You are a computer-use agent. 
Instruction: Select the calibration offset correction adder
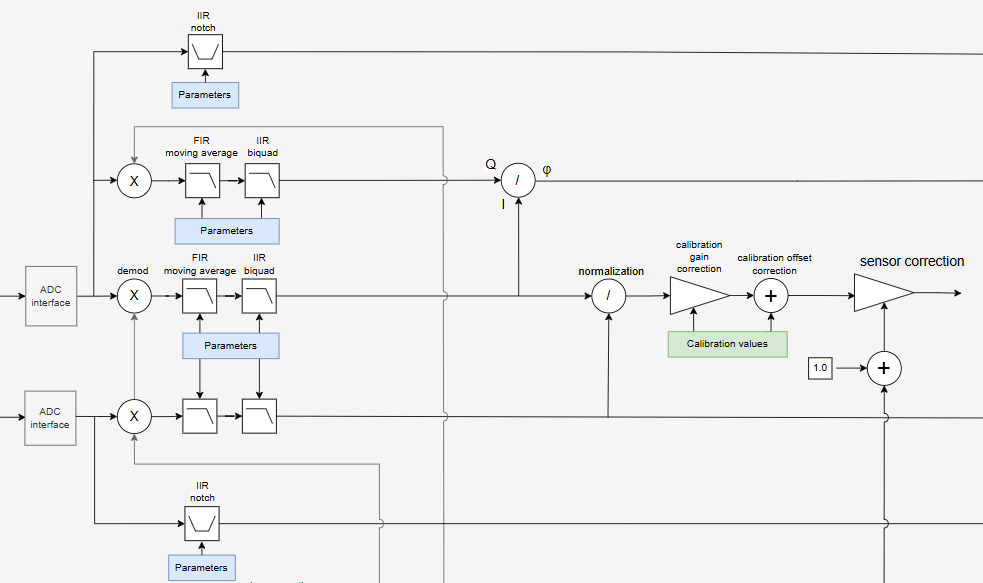pos(770,296)
